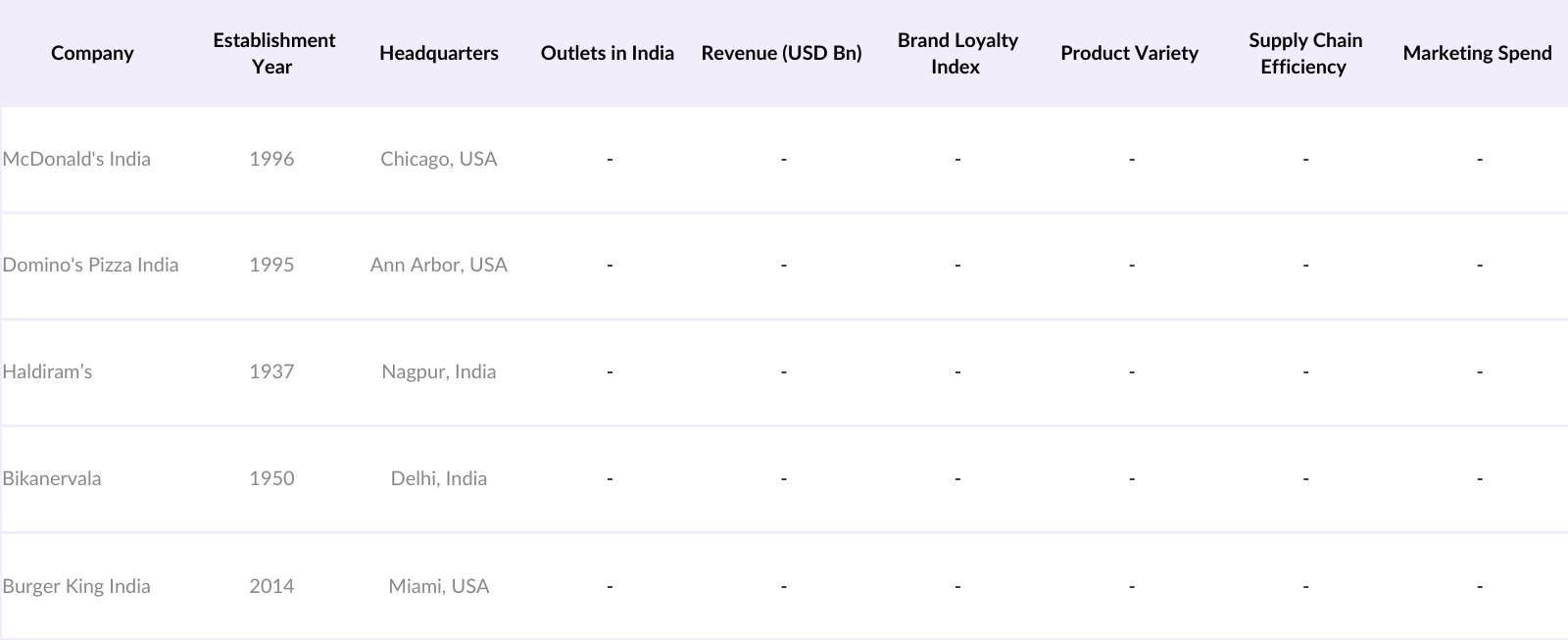Screen dimensions: 1568x640
Task: Click the Headquarters column header
Action: click(438, 53)
